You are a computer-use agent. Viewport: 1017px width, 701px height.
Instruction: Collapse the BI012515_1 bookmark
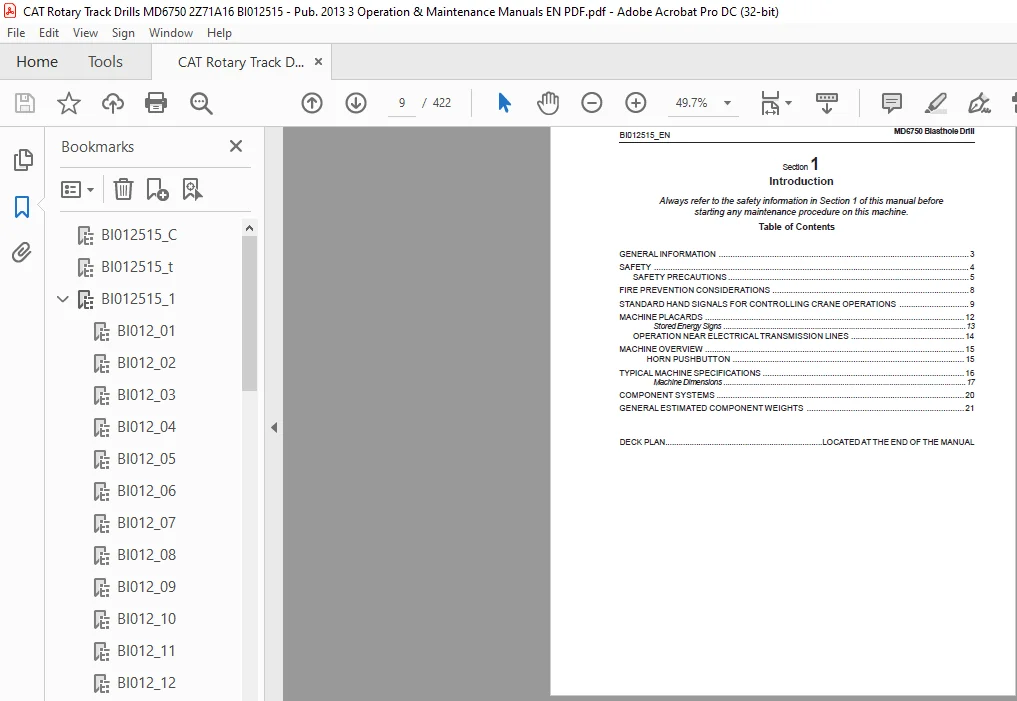point(63,299)
